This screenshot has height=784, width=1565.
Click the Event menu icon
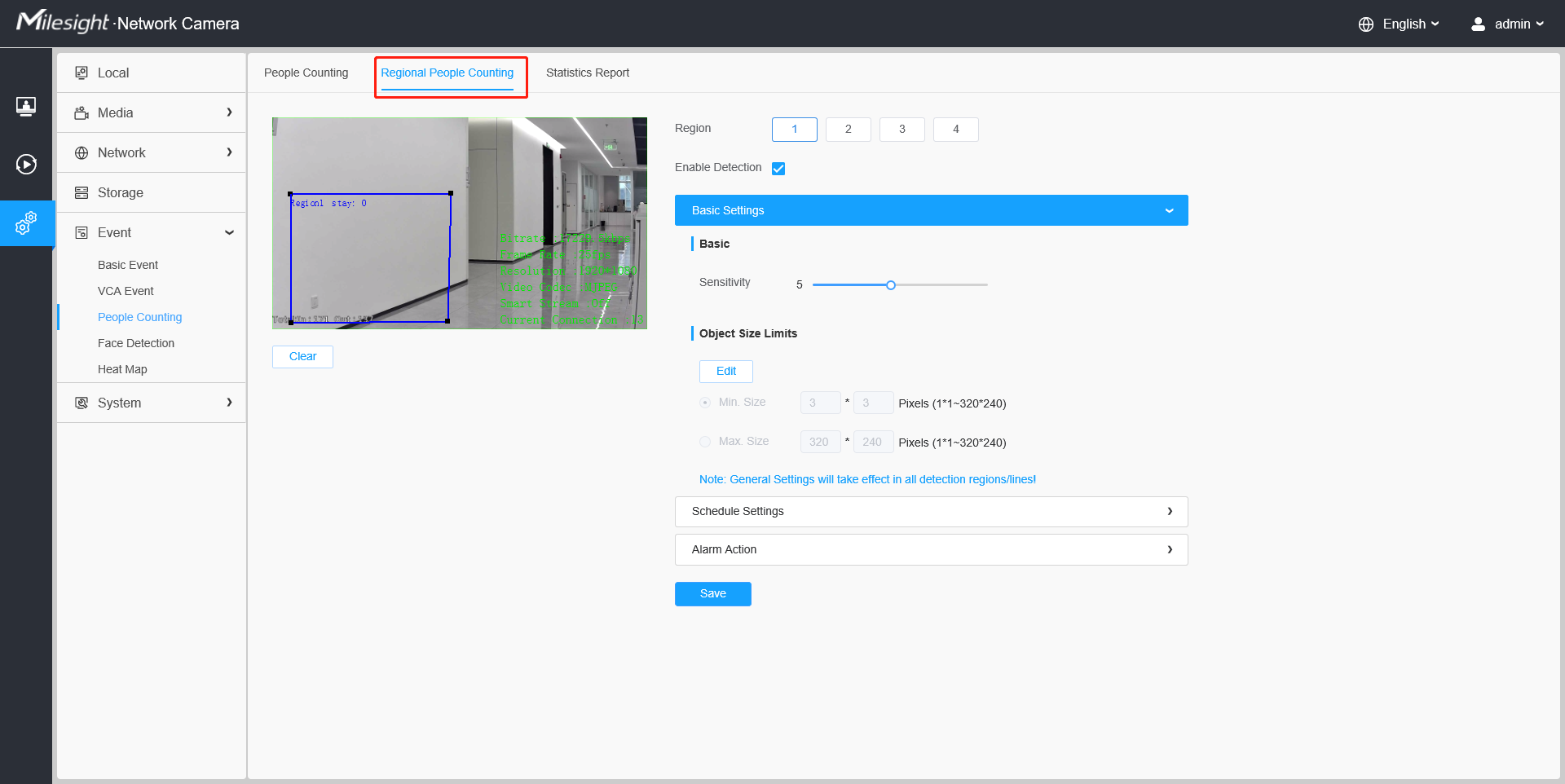(82, 232)
